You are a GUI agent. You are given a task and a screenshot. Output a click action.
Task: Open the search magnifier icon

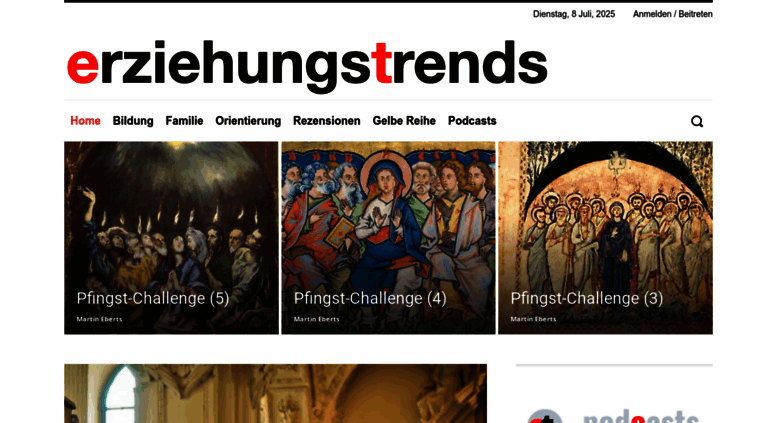pyautogui.click(x=697, y=121)
